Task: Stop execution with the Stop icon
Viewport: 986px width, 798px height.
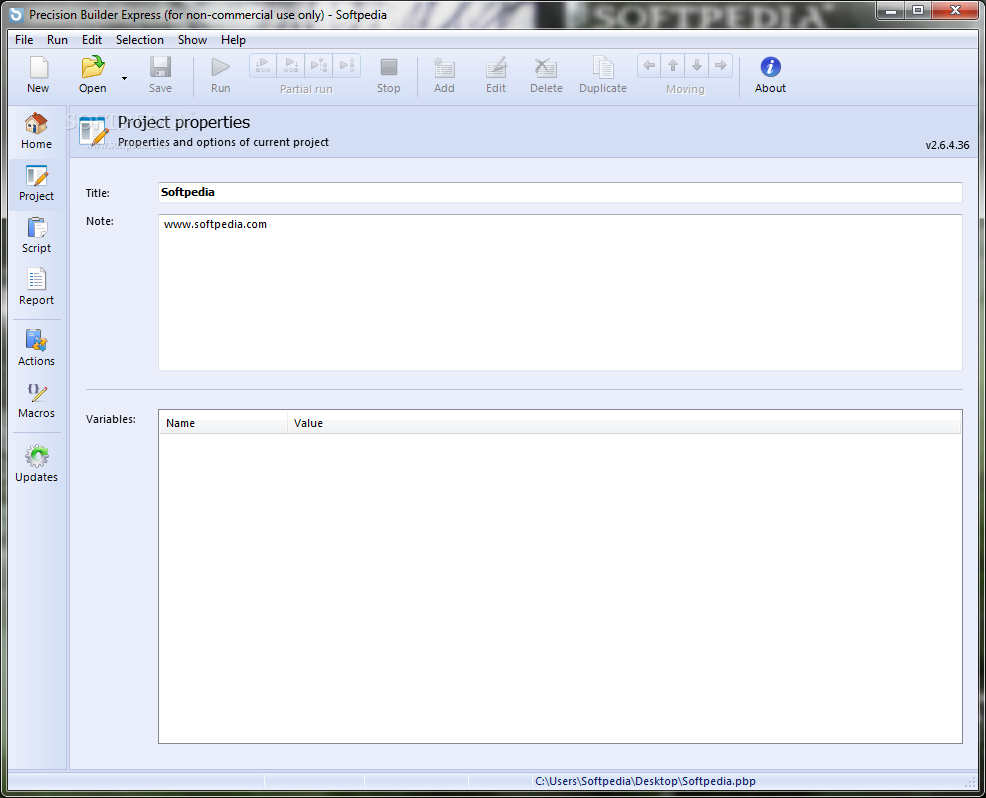Action: click(389, 74)
